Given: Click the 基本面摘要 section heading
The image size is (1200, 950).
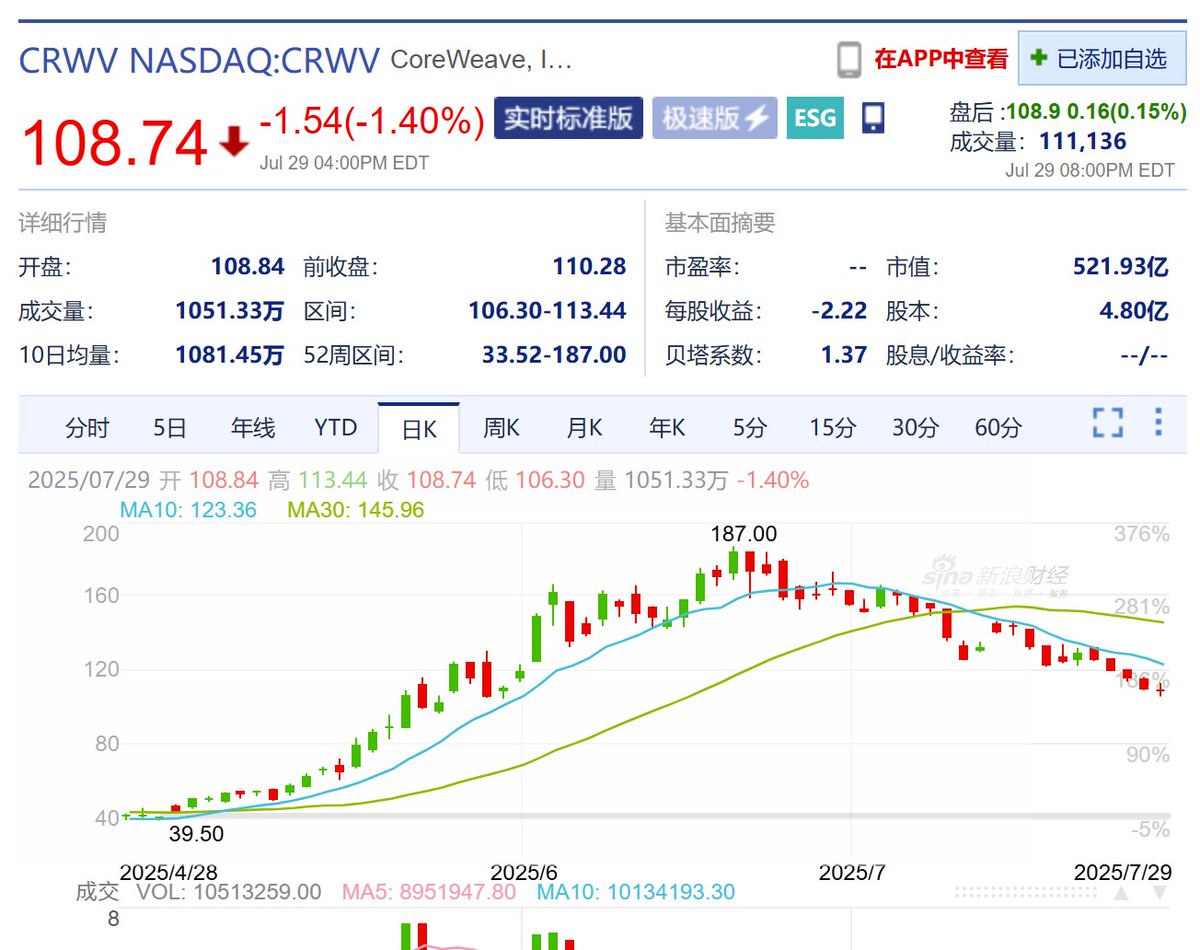Looking at the screenshot, I should tap(720, 223).
